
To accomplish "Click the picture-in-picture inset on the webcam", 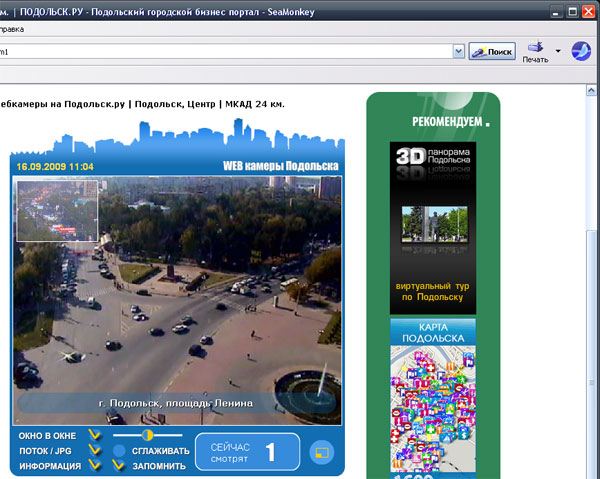I will 57,210.
